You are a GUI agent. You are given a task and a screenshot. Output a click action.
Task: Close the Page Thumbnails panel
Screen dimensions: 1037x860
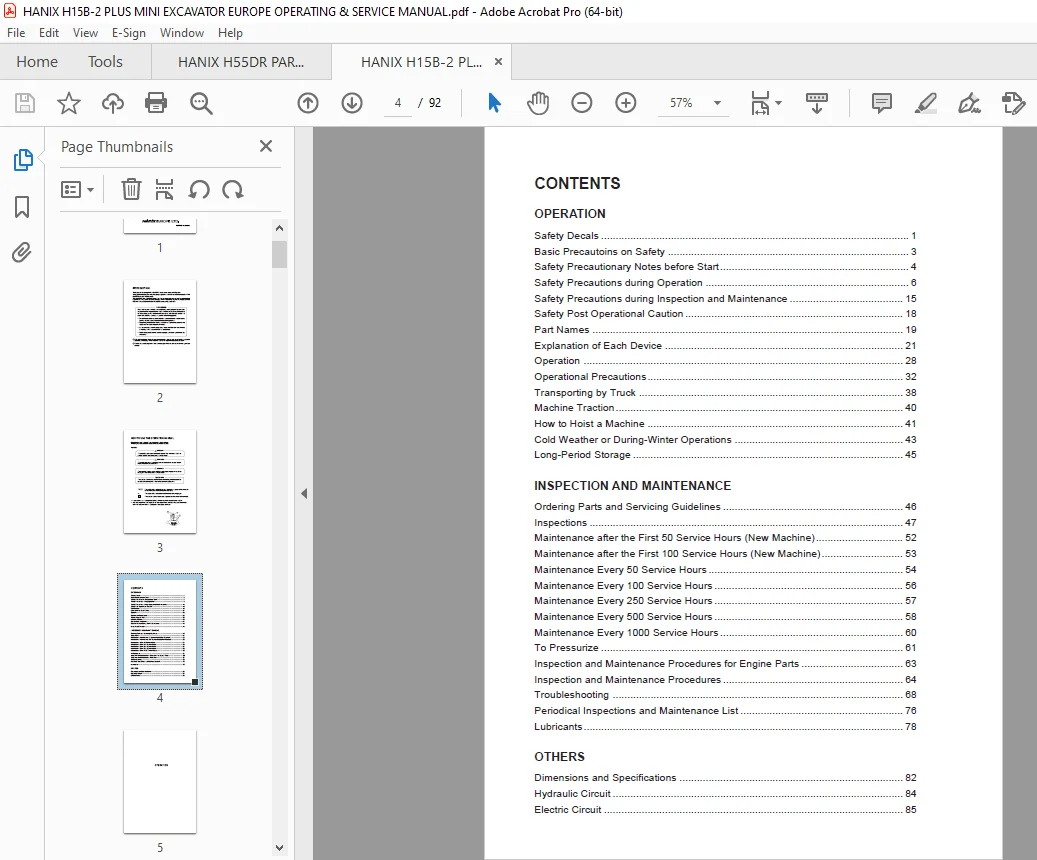[266, 146]
